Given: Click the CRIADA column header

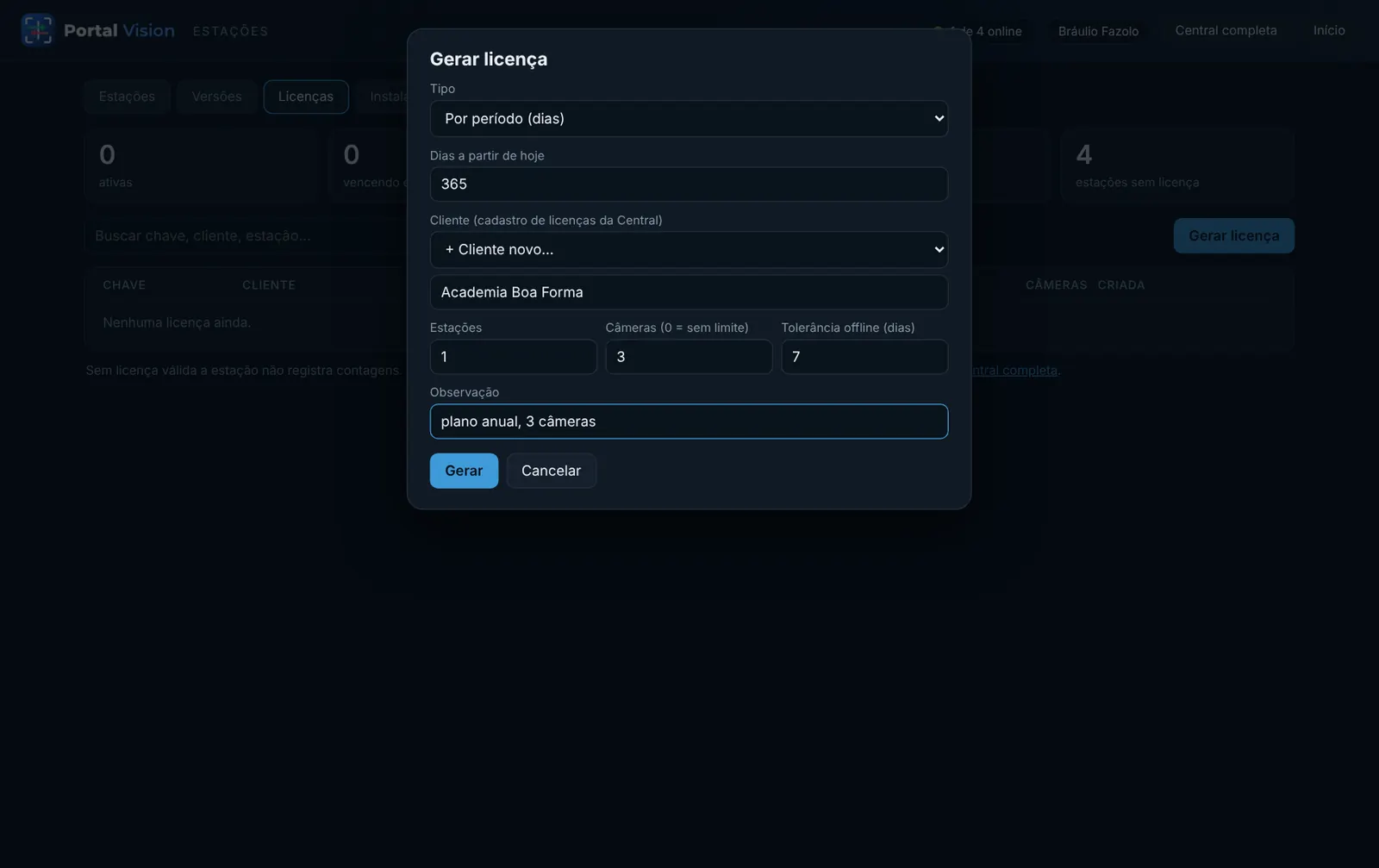Looking at the screenshot, I should pyautogui.click(x=1121, y=285).
